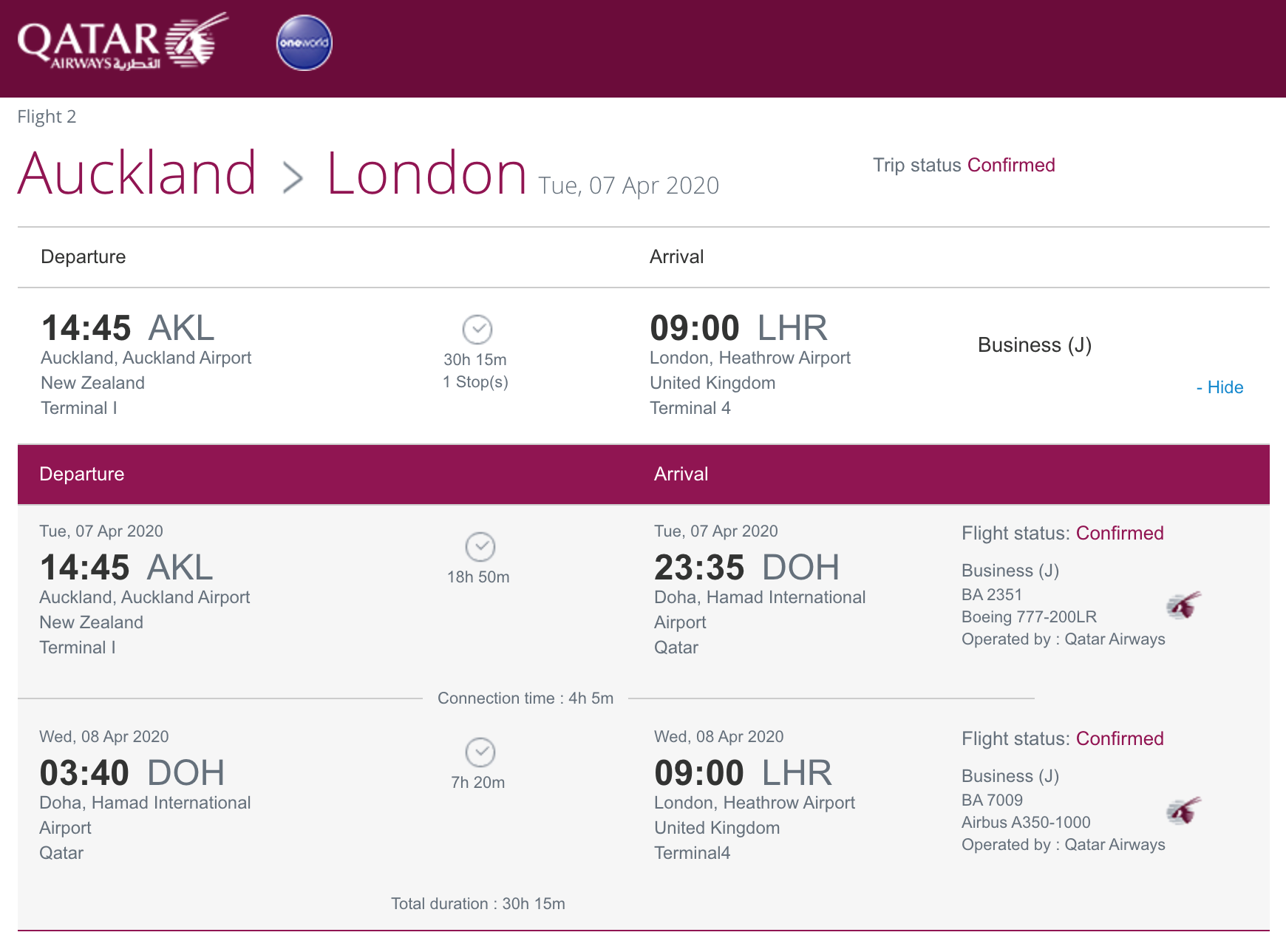
Task: Click flight number BA 2351
Action: tap(992, 594)
